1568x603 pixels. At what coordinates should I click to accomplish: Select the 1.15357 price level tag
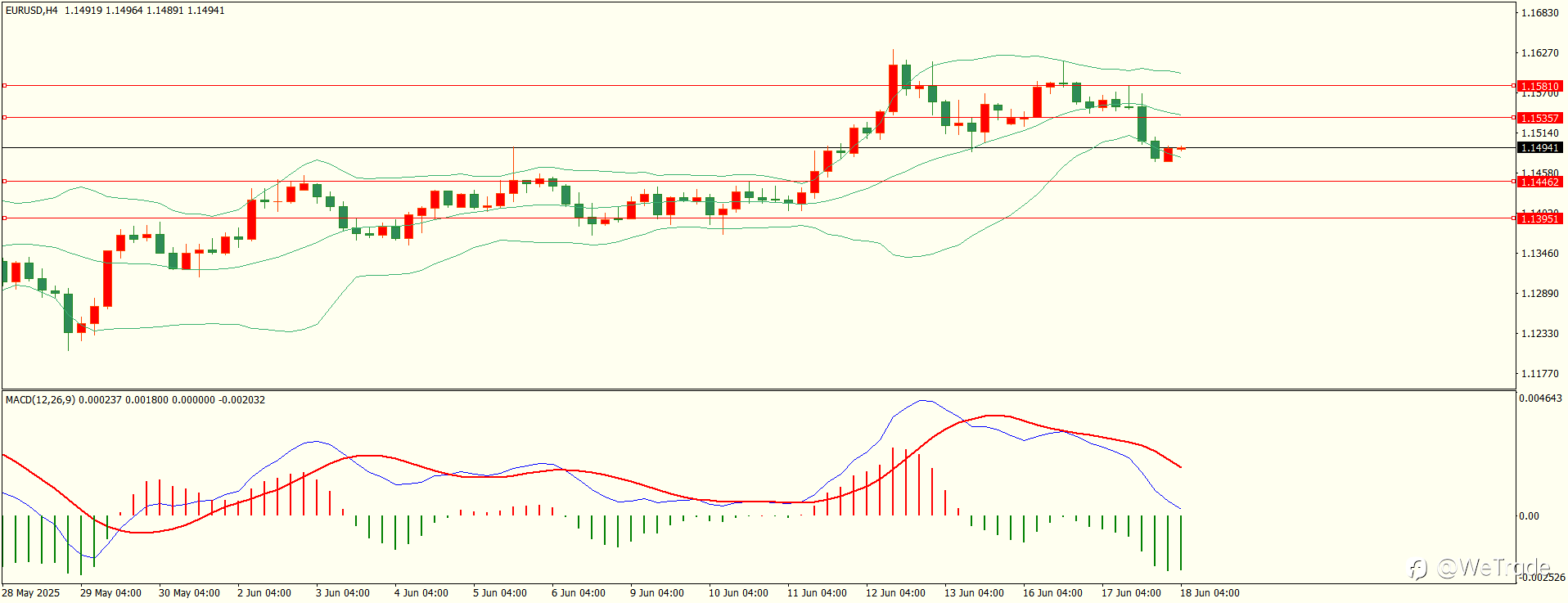point(1539,118)
